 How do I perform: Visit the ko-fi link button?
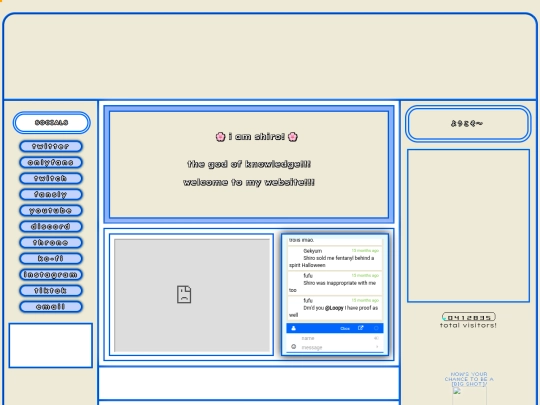coord(51,259)
